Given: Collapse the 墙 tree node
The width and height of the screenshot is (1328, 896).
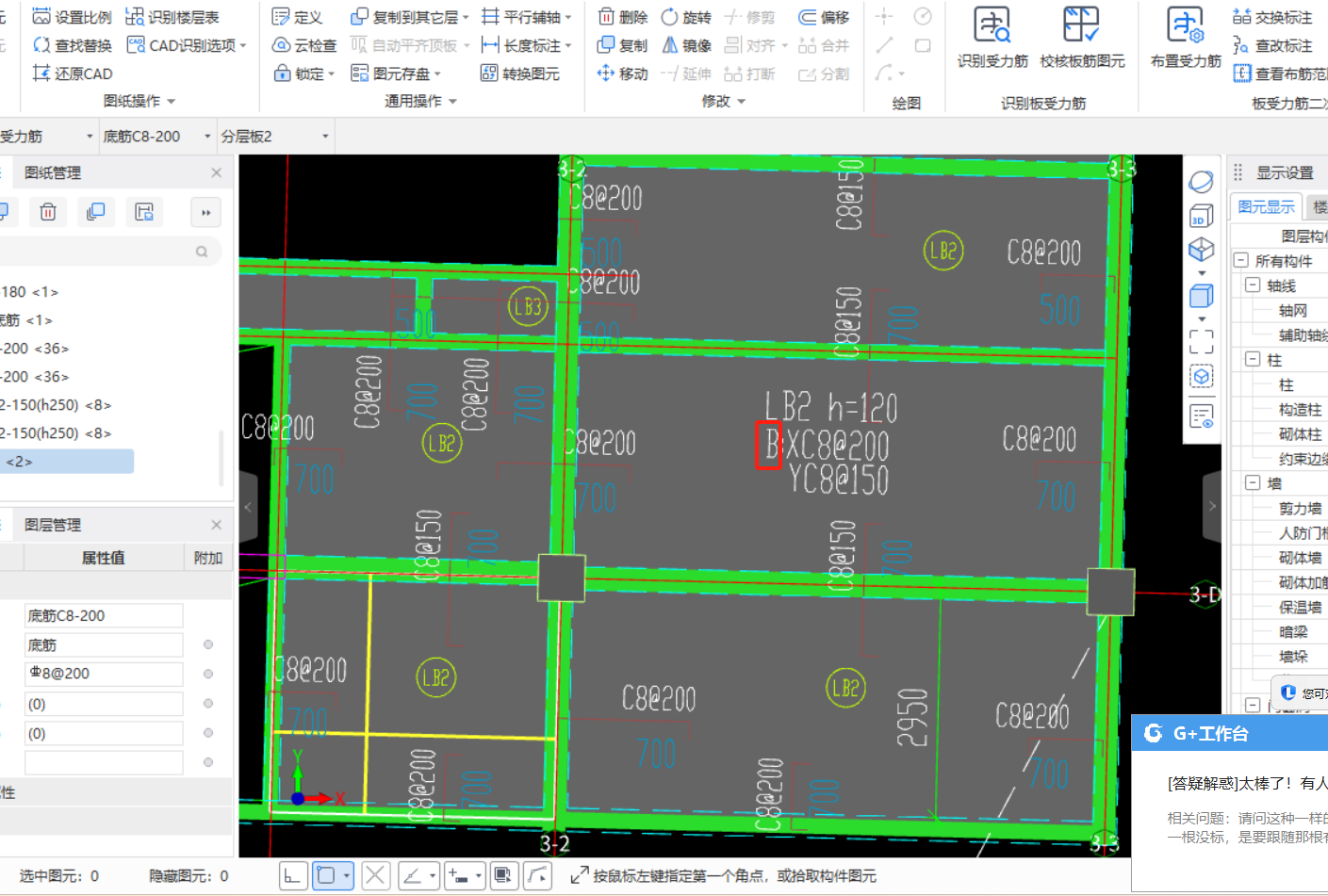Looking at the screenshot, I should click(x=1253, y=482).
